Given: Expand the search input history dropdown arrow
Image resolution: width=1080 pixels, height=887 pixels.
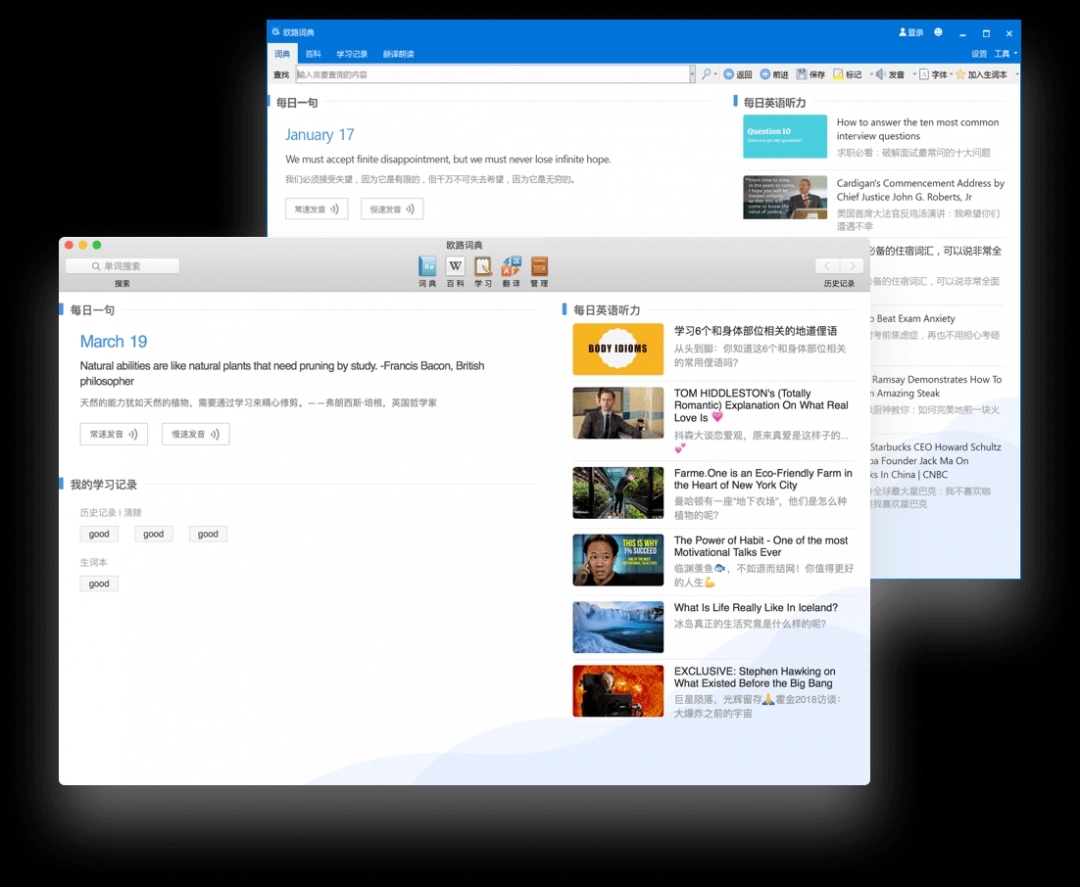Looking at the screenshot, I should click(x=692, y=75).
